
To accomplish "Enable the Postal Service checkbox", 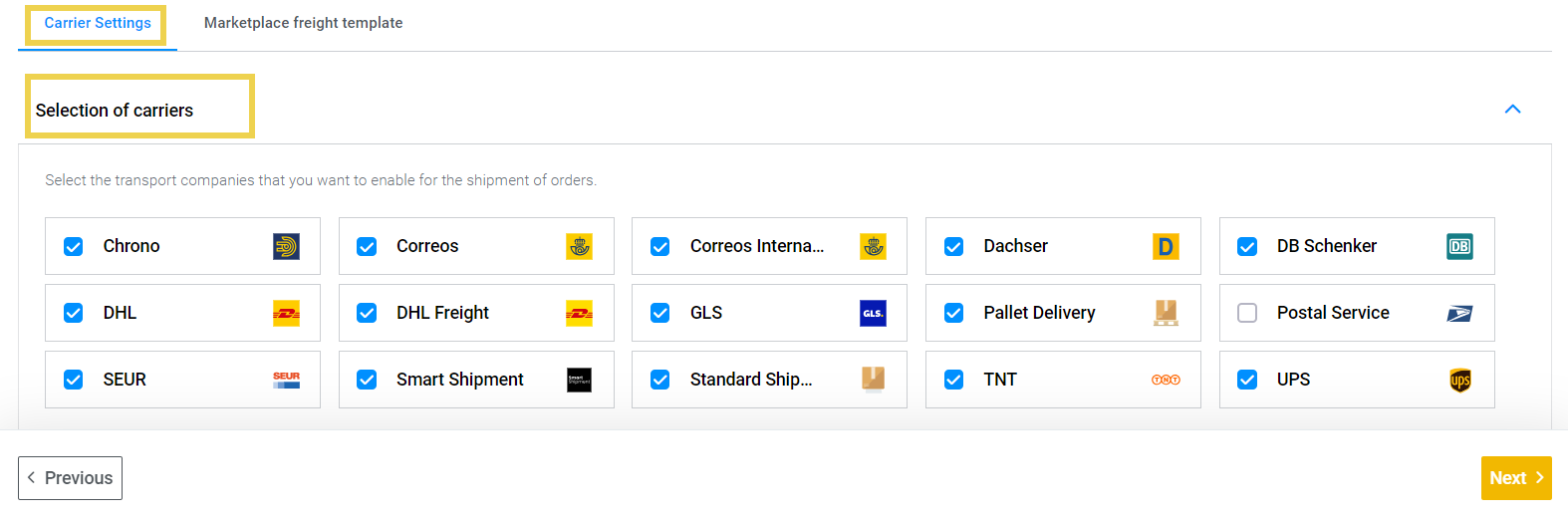I will point(1247,313).
